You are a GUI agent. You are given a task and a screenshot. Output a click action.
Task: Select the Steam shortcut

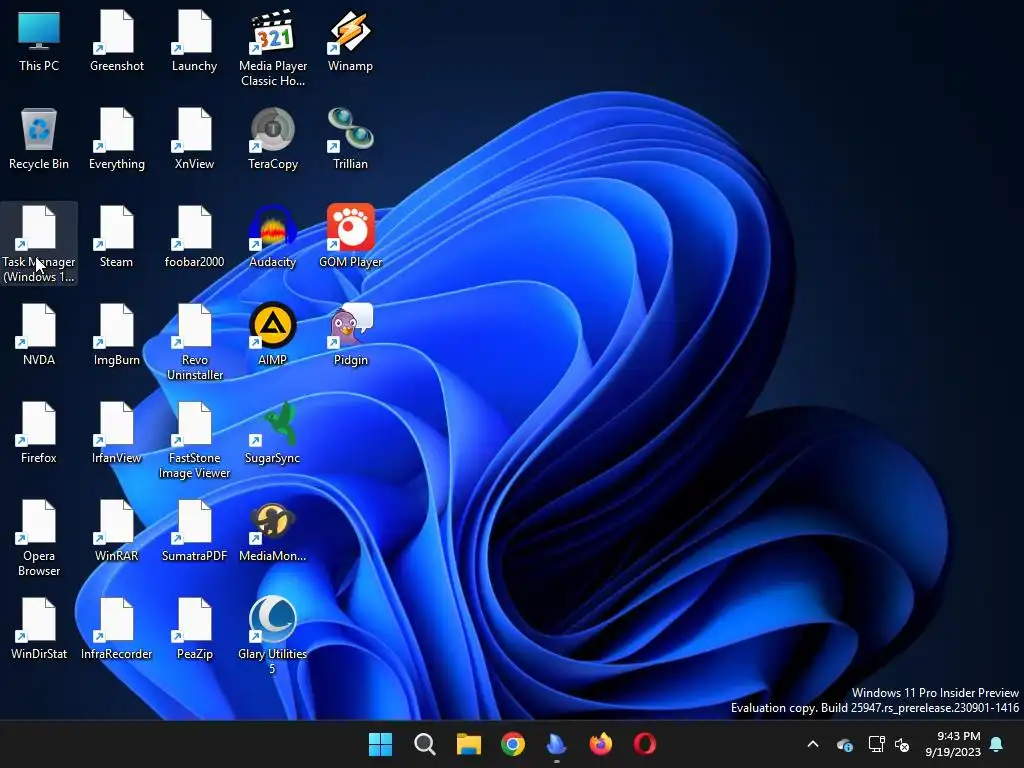tap(117, 236)
